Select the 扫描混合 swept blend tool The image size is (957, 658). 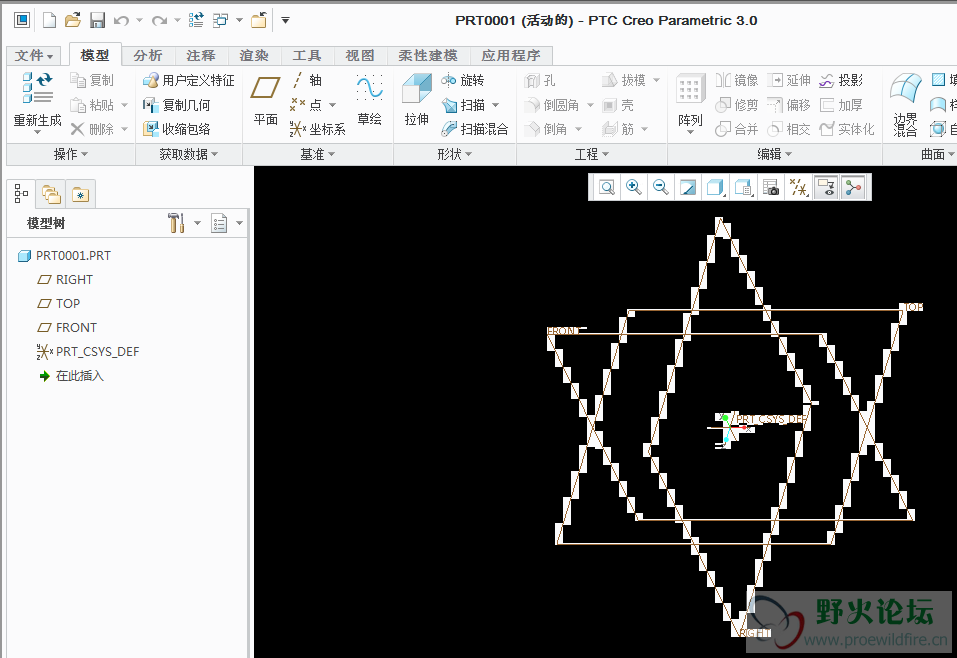[475, 129]
